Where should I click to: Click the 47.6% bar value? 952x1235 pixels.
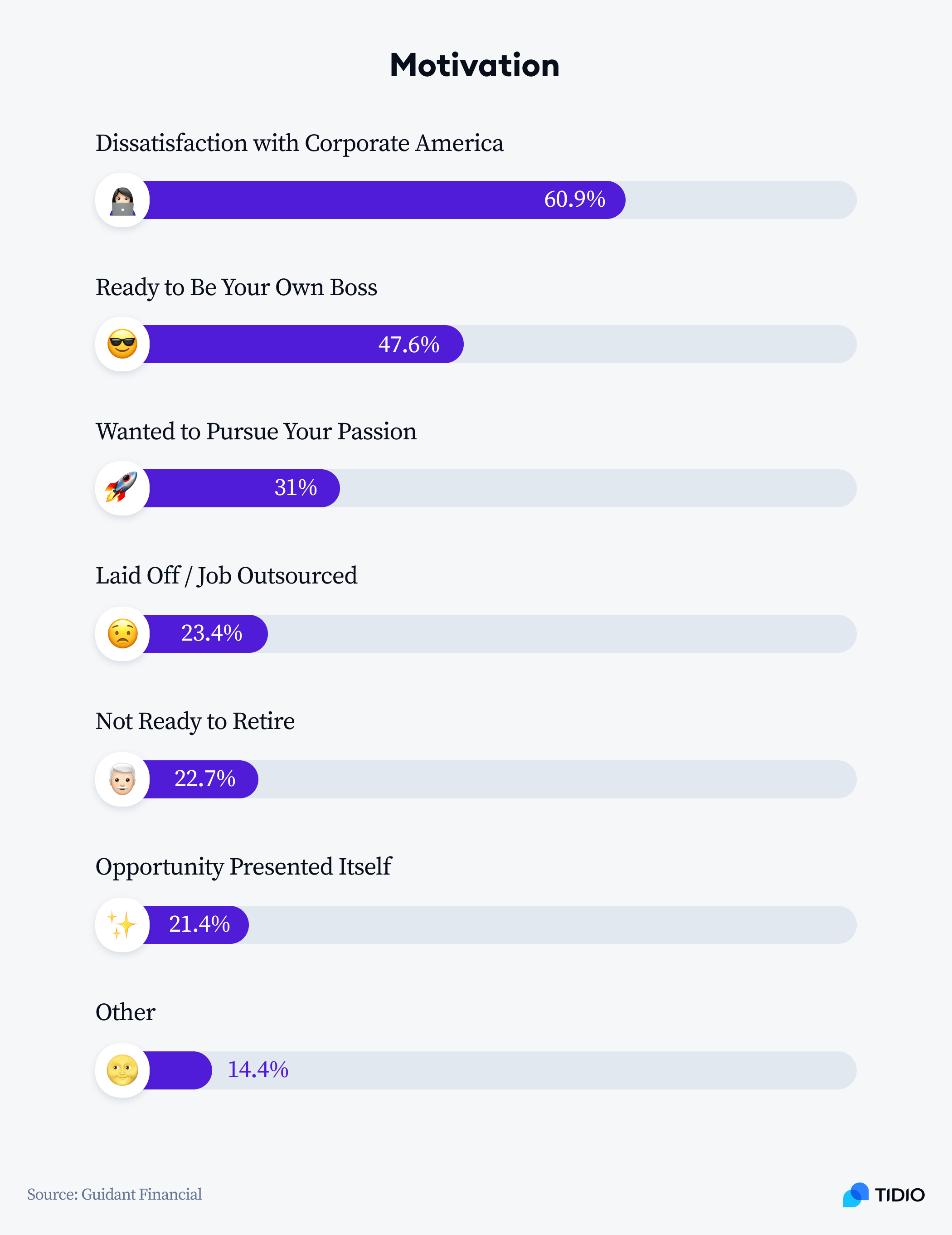pyautogui.click(x=409, y=345)
